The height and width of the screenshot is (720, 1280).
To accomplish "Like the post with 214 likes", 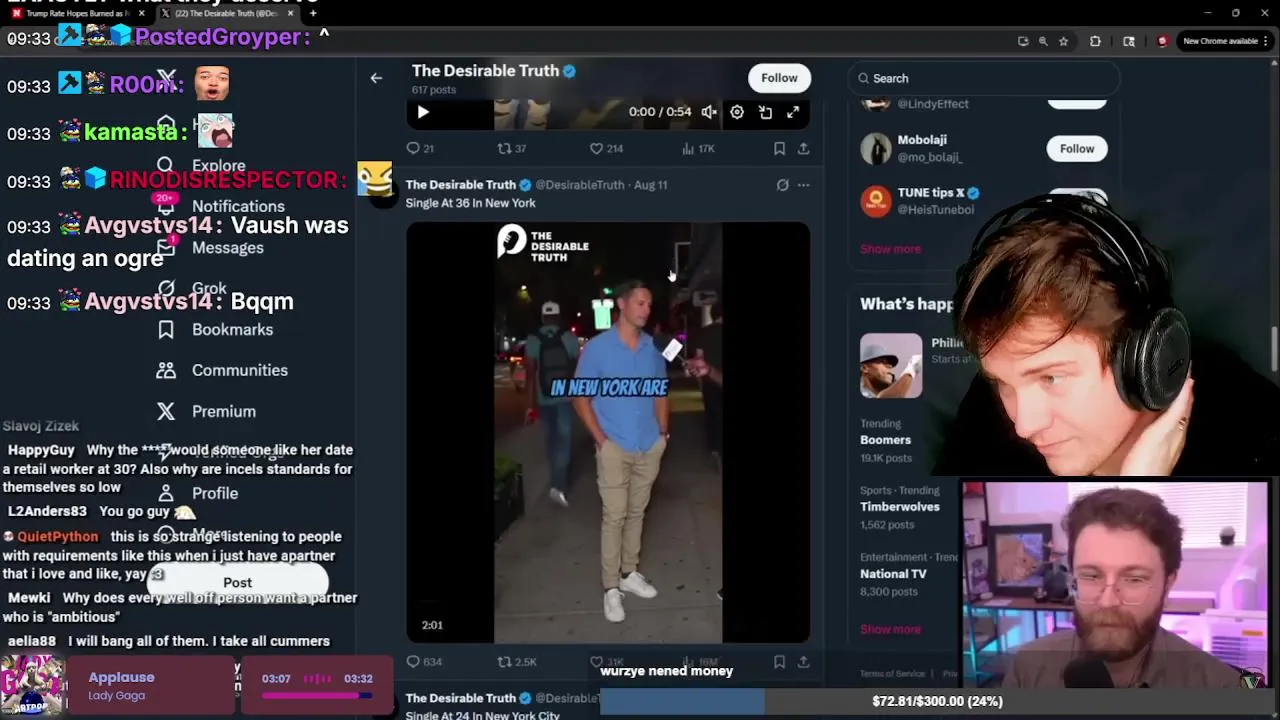I will point(606,148).
